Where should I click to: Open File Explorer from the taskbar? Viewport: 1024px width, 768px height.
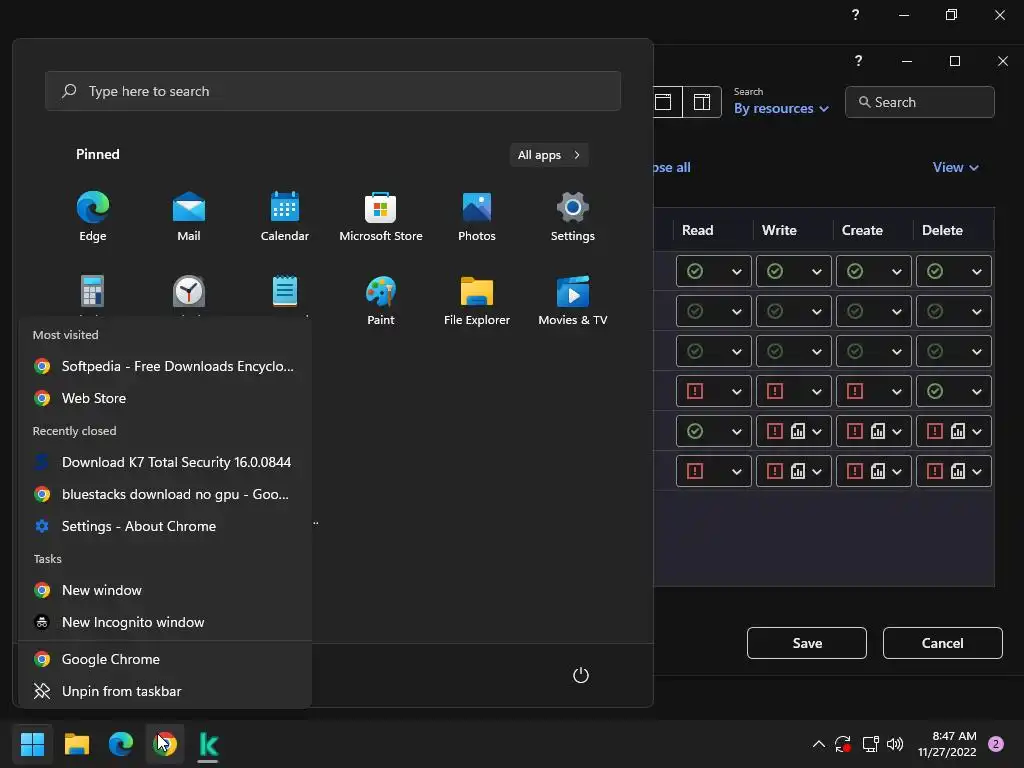pos(76,744)
